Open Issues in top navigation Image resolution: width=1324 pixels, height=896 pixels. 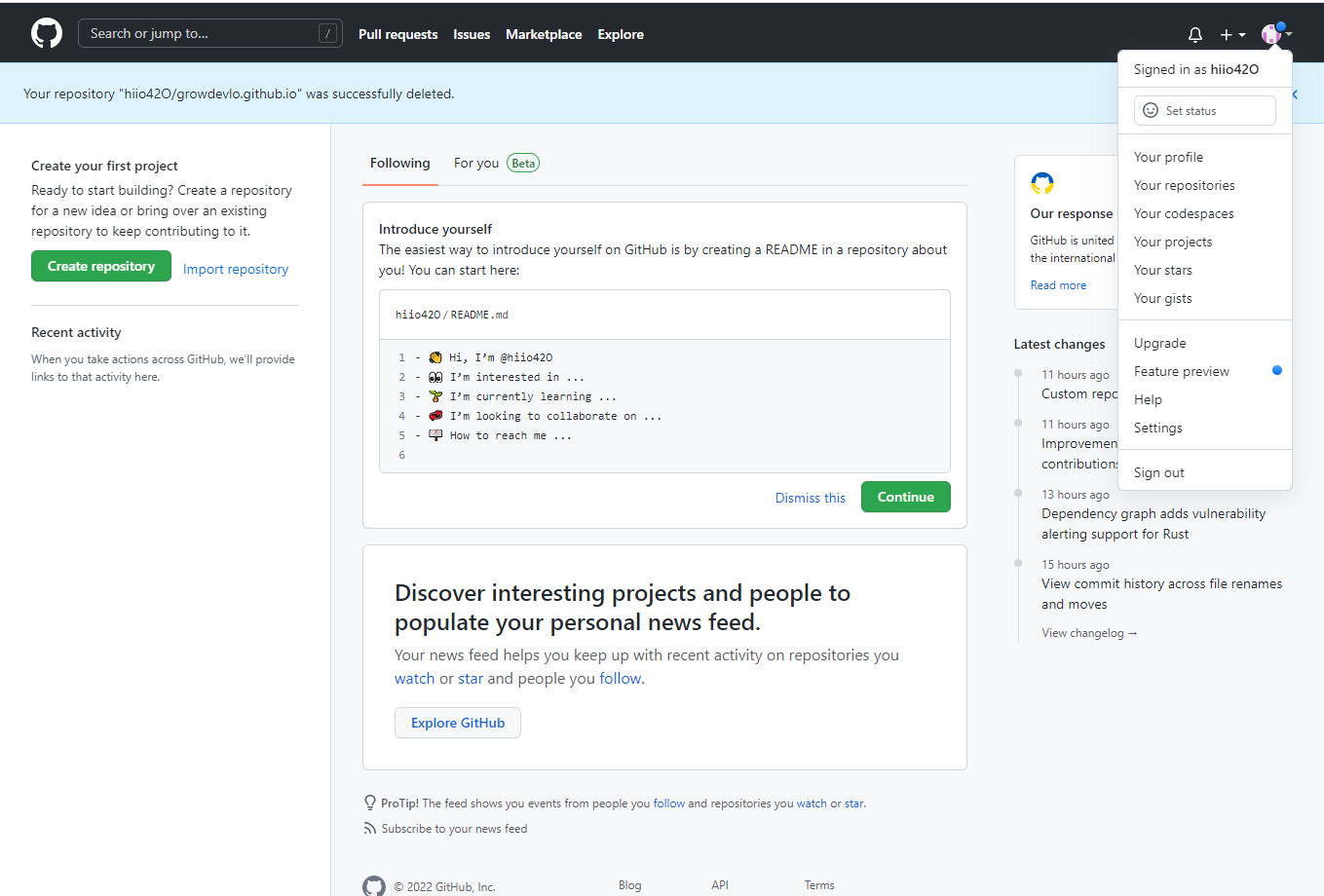coord(472,34)
